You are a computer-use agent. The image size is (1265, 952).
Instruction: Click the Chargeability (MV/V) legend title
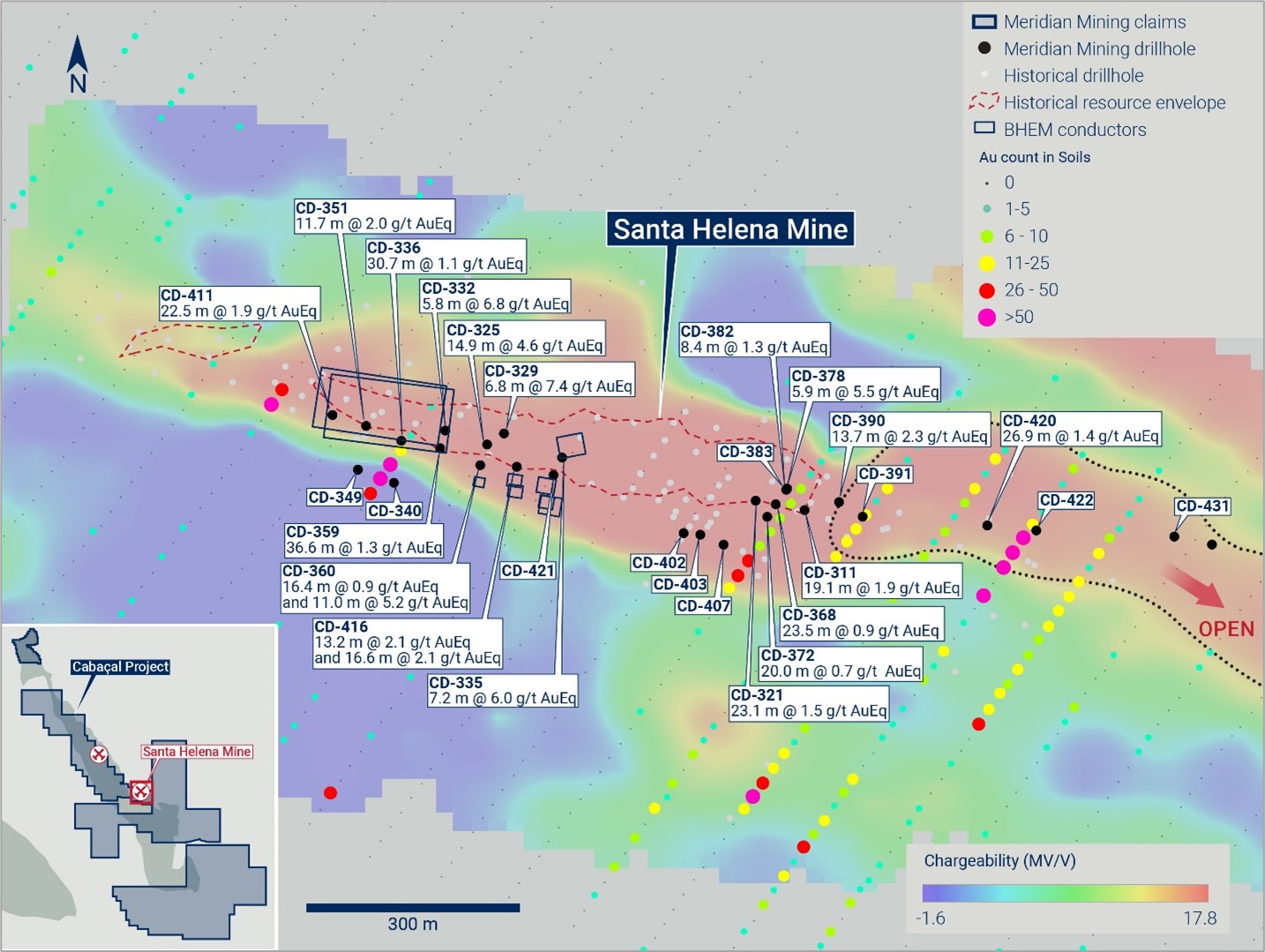(999, 861)
